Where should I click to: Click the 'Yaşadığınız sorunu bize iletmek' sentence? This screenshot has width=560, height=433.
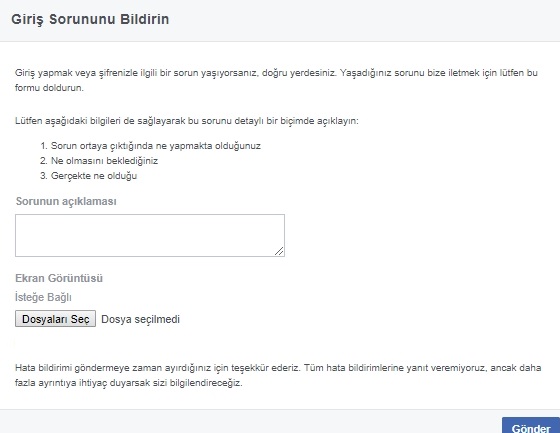[439, 73]
